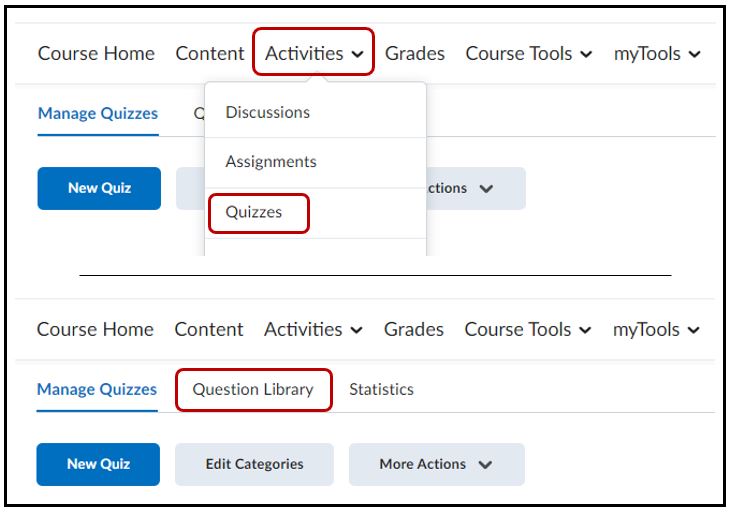
Task: Expand Course Tools menu in top navbar
Action: [528, 53]
